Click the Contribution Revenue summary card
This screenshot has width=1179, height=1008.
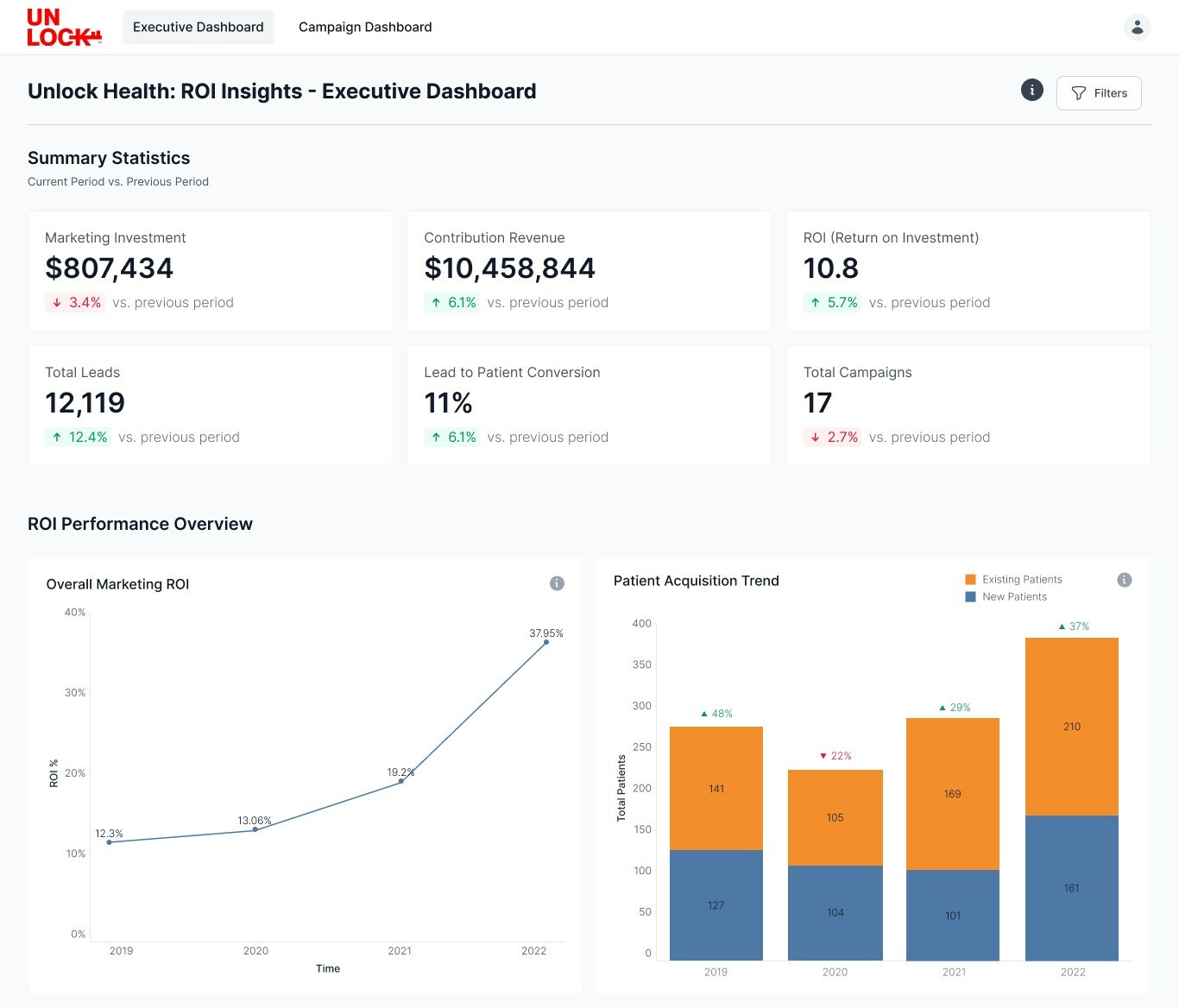589,271
